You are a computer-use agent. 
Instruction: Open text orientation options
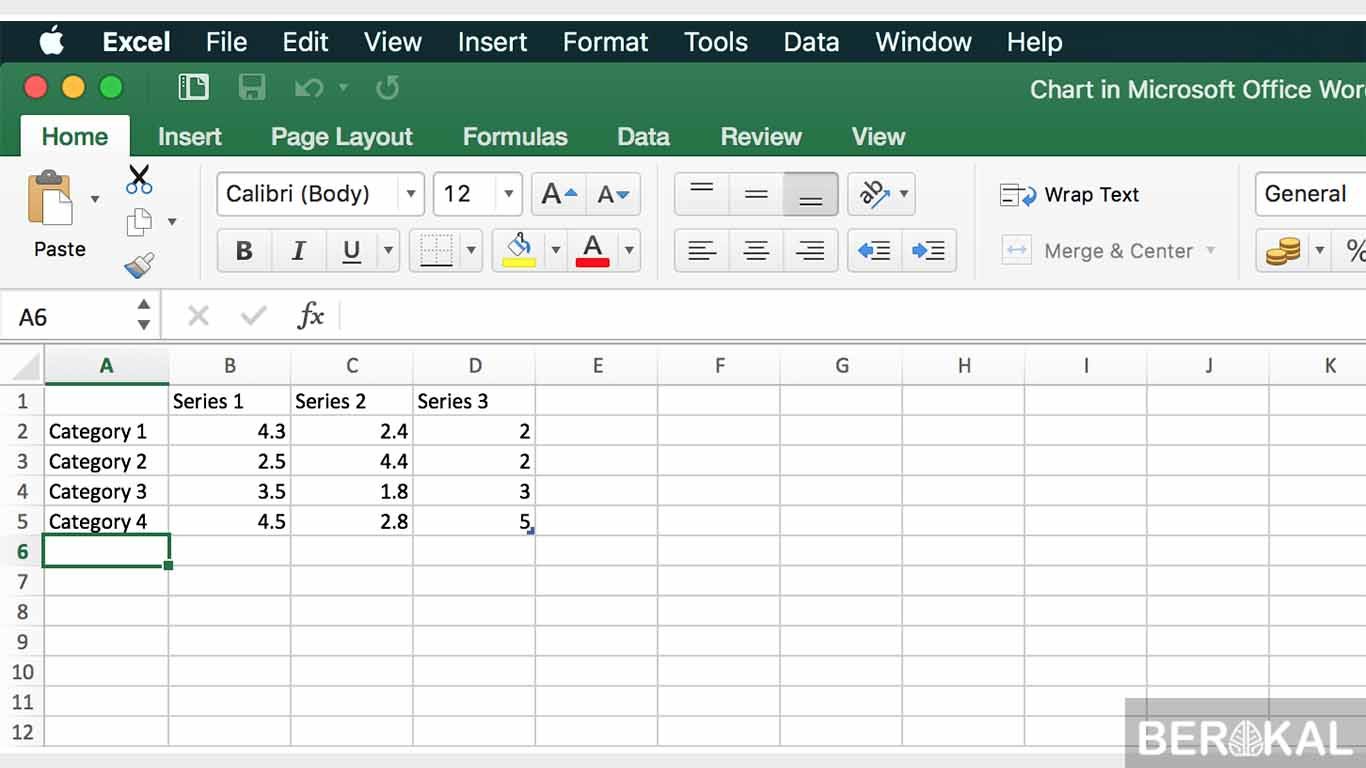[x=881, y=194]
